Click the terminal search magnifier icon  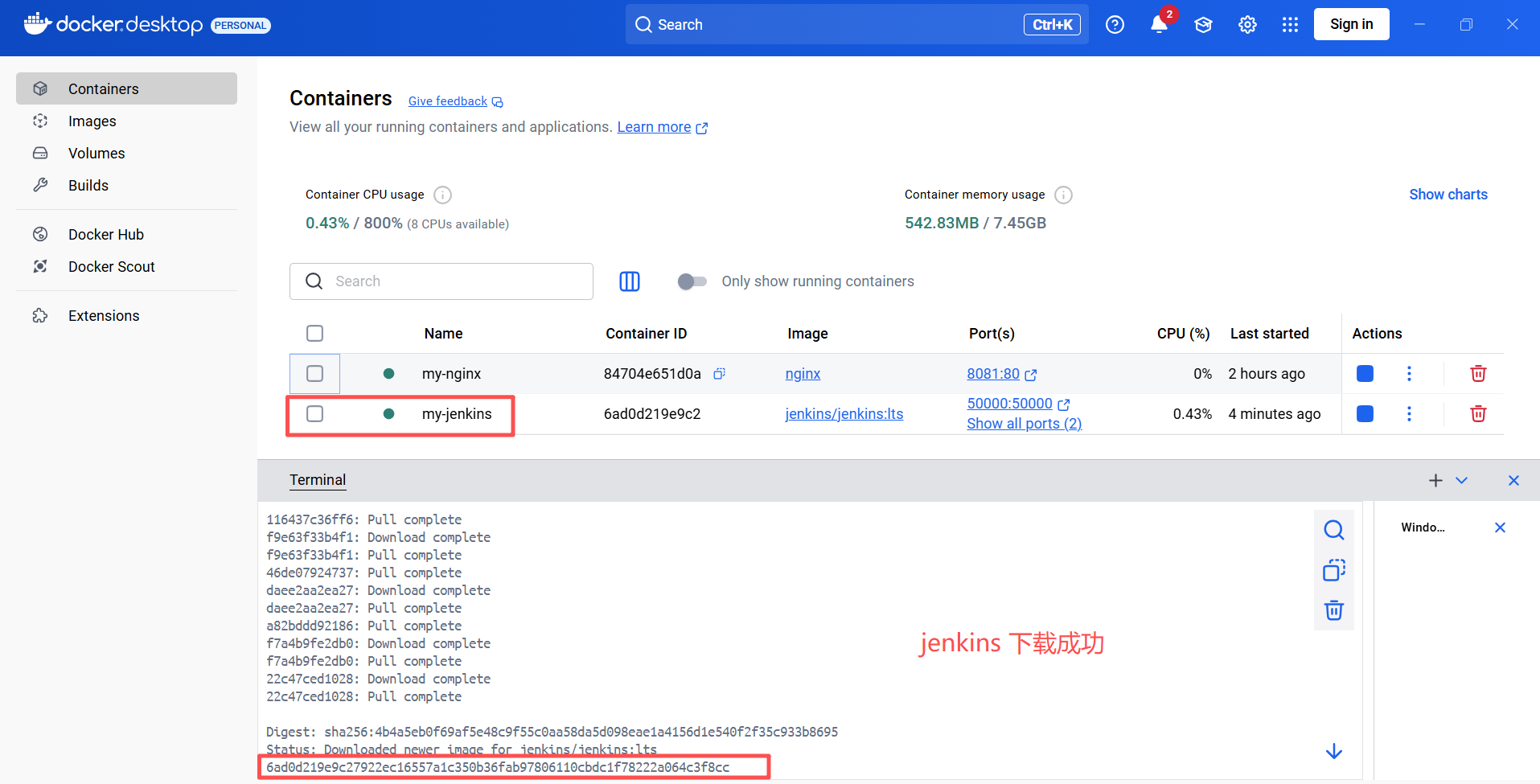pos(1334,530)
